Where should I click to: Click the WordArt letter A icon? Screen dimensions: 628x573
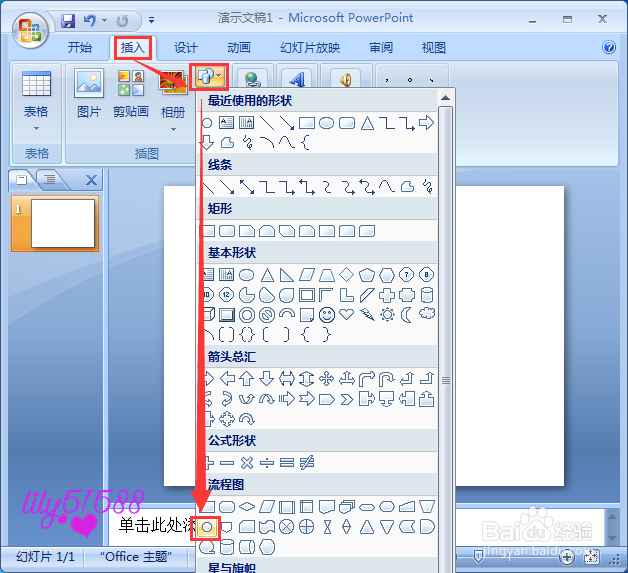click(297, 79)
